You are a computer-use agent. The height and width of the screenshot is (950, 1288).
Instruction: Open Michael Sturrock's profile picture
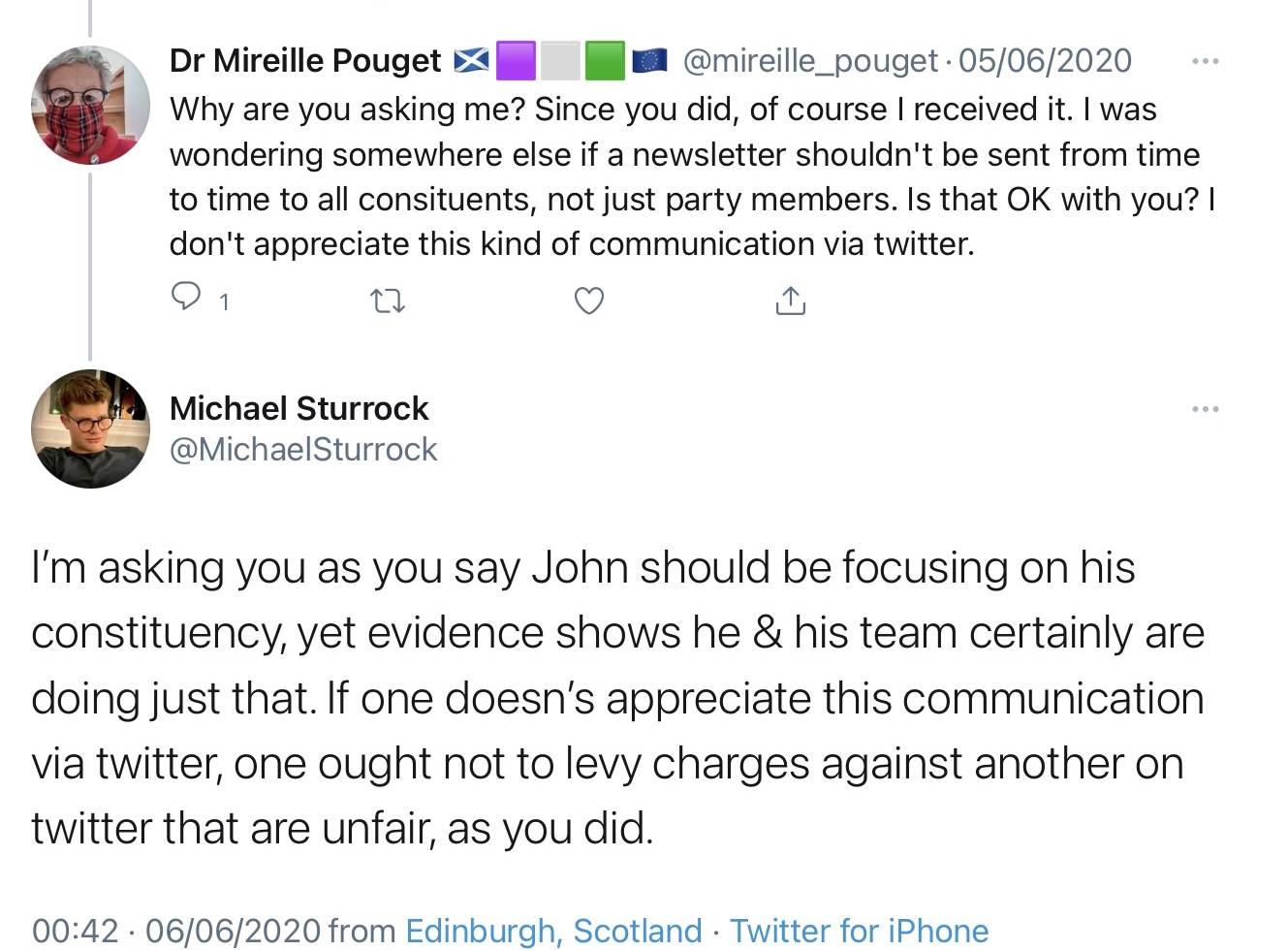tap(90, 427)
